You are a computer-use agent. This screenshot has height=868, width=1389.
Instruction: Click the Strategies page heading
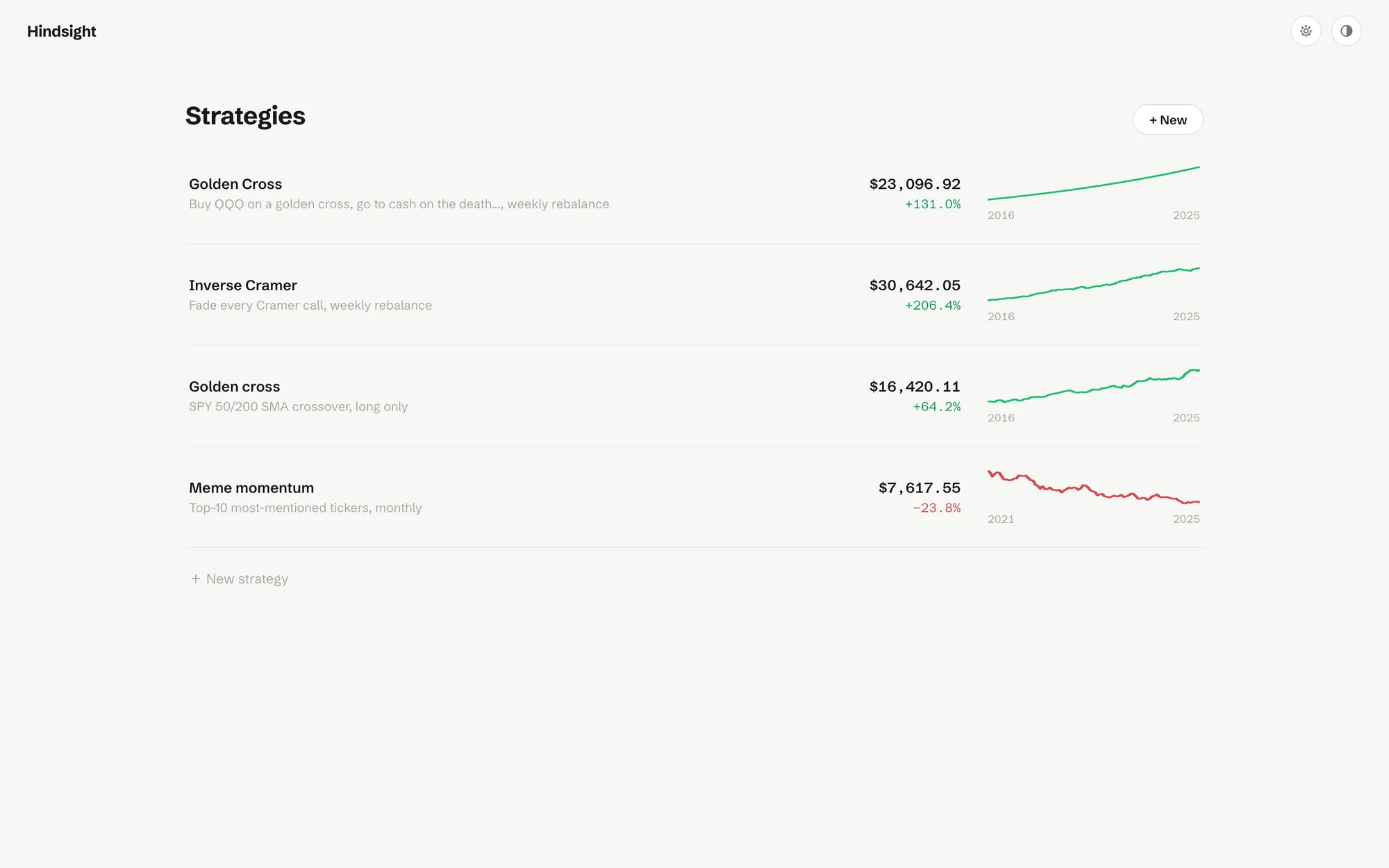click(245, 116)
